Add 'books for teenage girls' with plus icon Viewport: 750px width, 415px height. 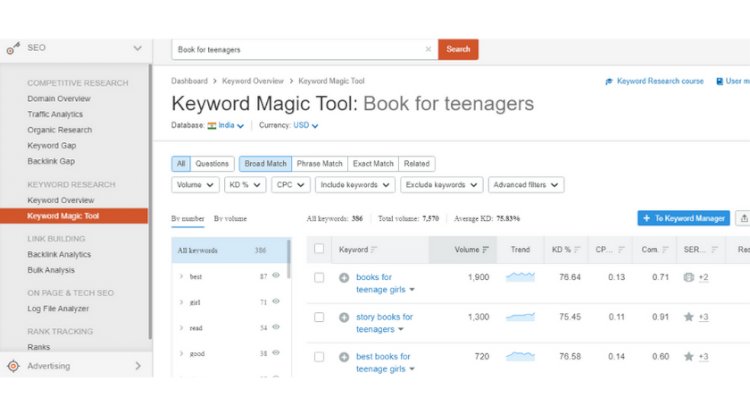point(344,277)
